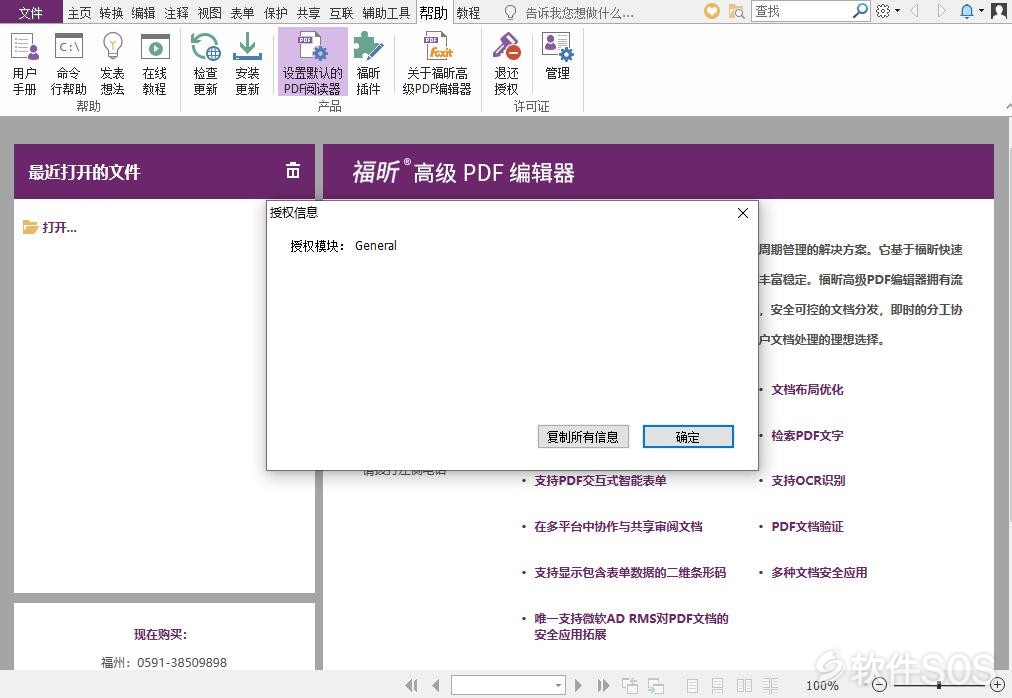Viewport: 1012px width, 698px height.
Task: Close the 授权信息 dialog
Action: (x=743, y=213)
